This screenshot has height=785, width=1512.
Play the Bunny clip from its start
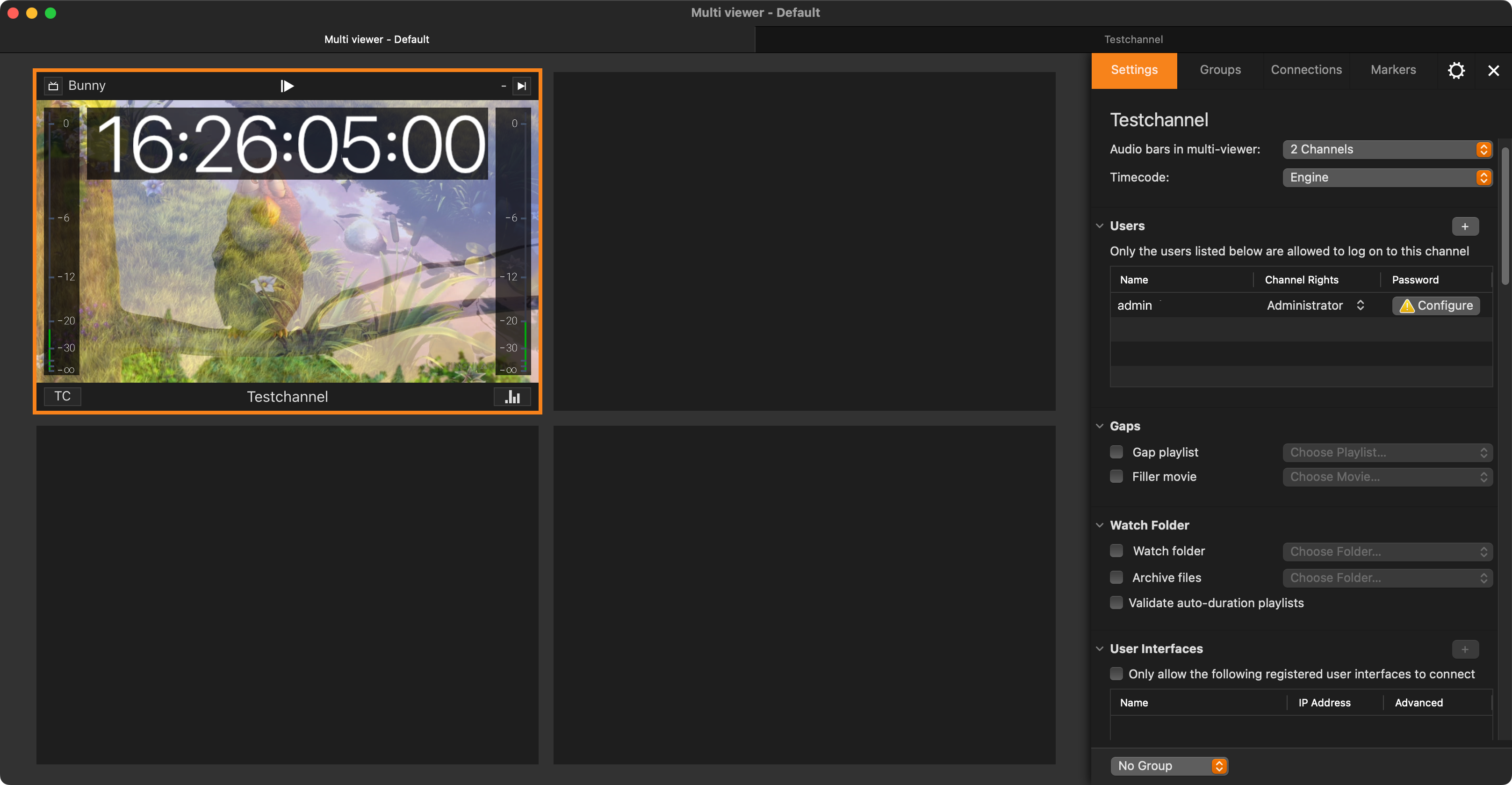tap(287, 86)
